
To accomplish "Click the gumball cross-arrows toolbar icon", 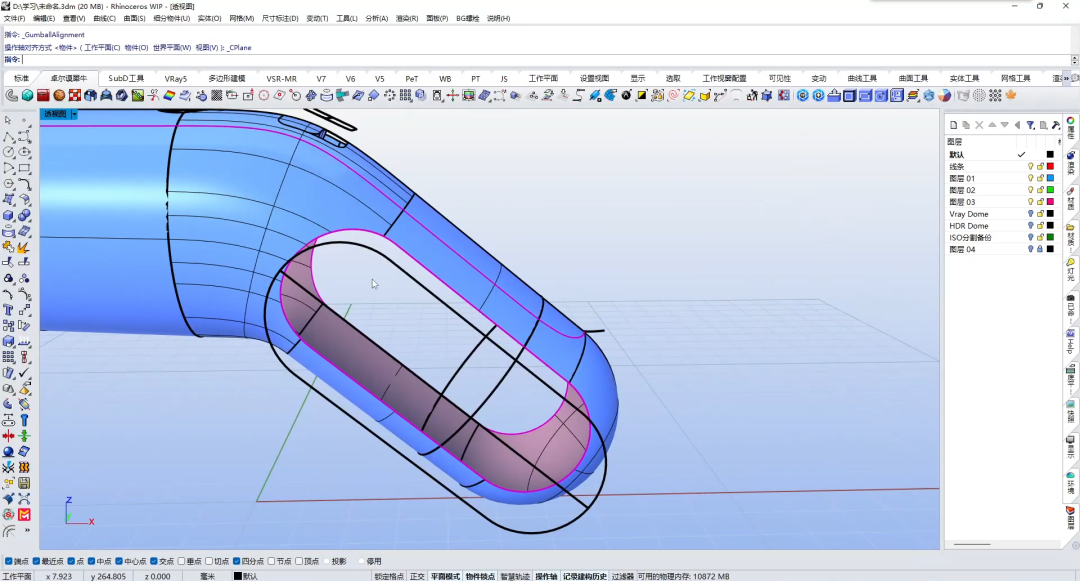I will pyautogui.click(x=453, y=96).
